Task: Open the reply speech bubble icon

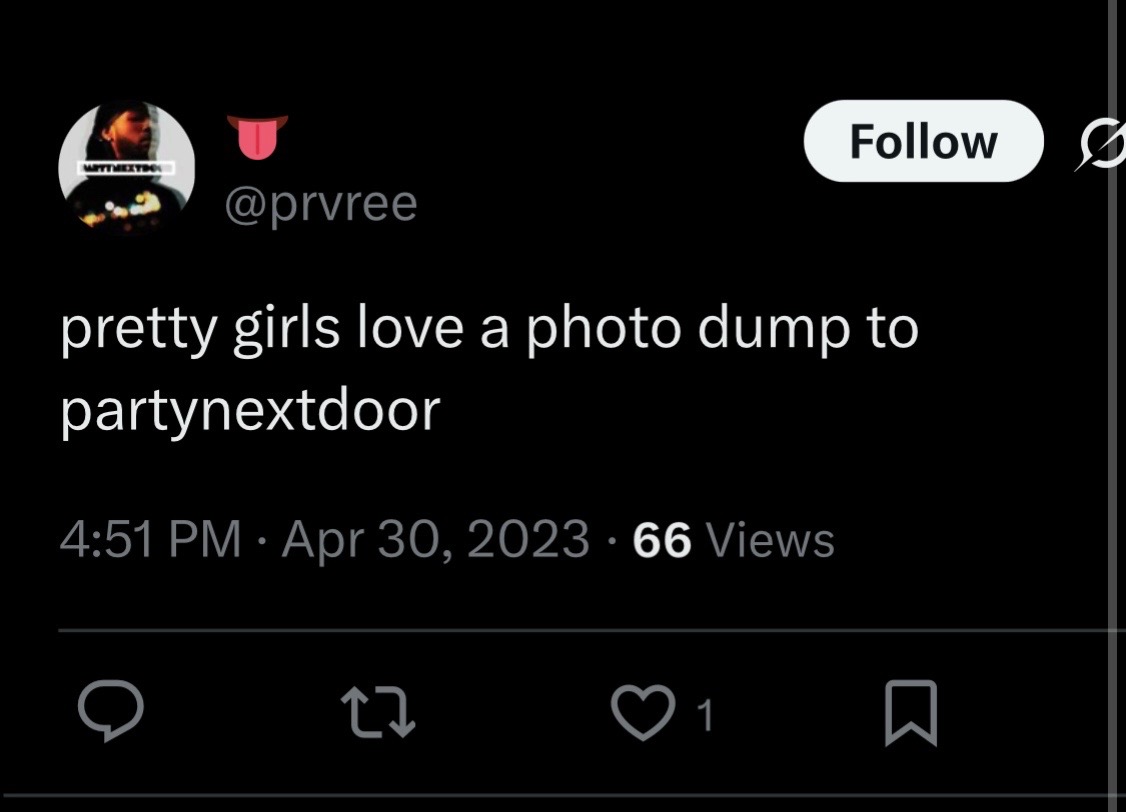Action: pos(111,711)
